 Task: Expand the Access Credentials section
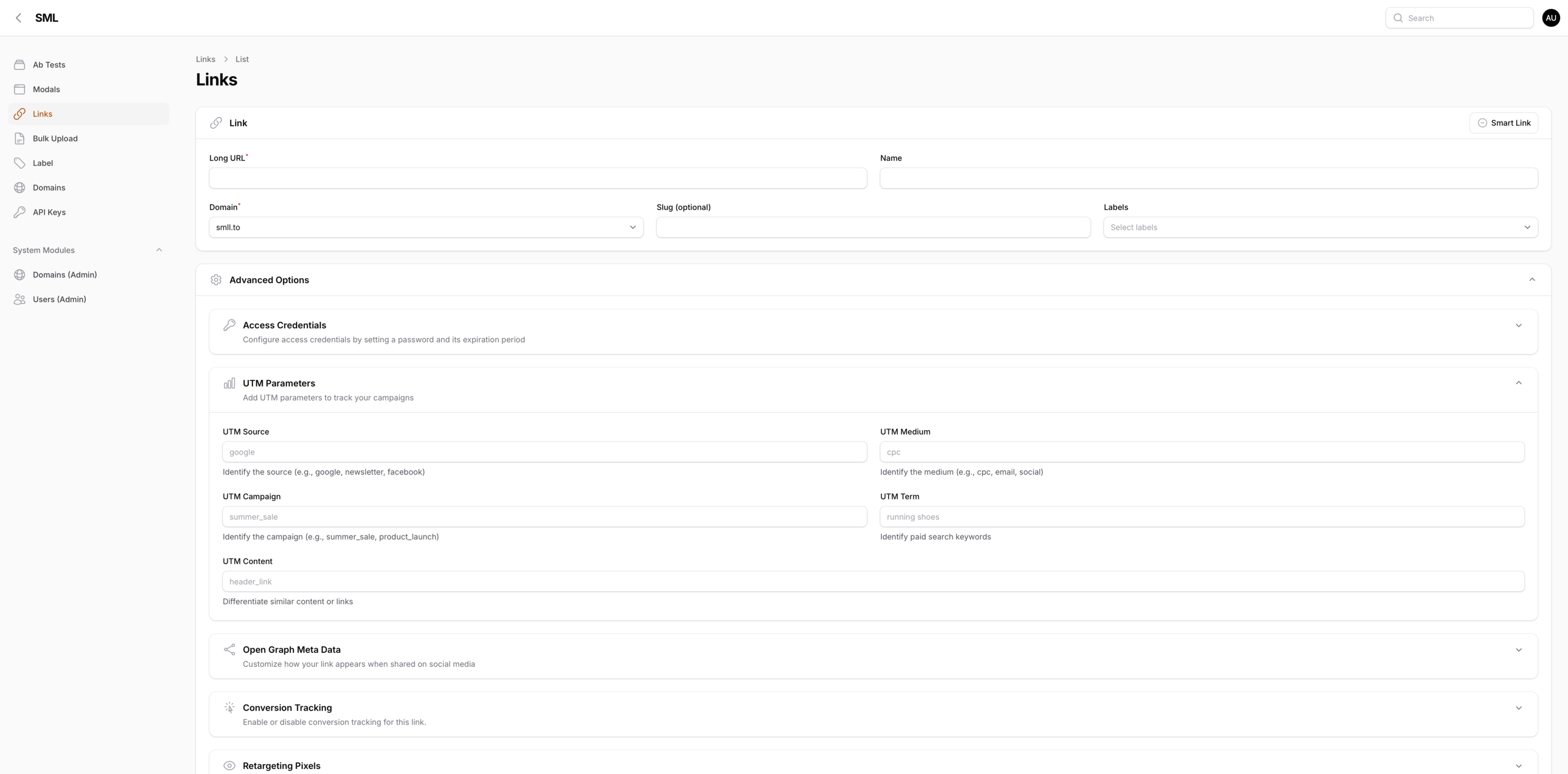[1518, 325]
